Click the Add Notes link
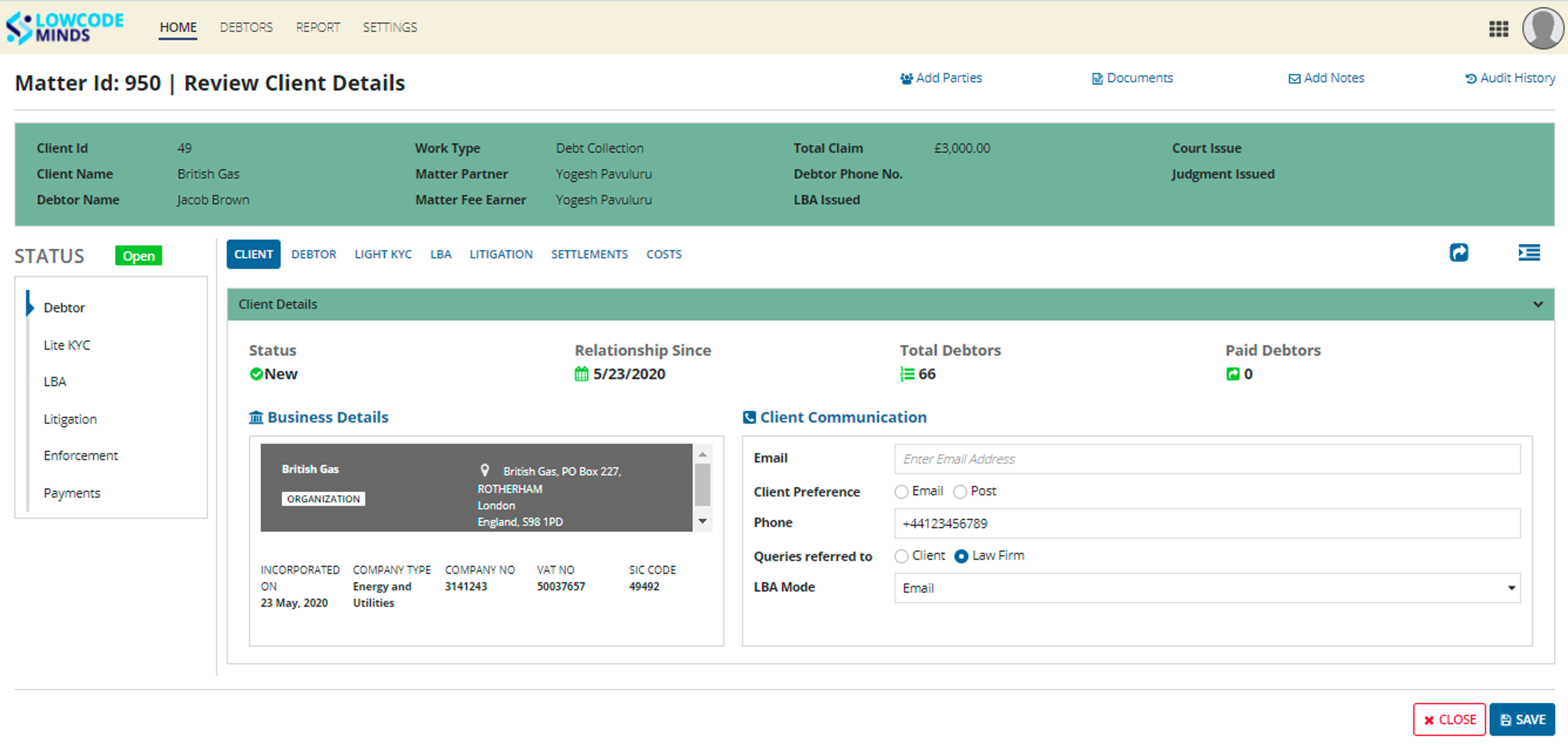 (x=1326, y=78)
